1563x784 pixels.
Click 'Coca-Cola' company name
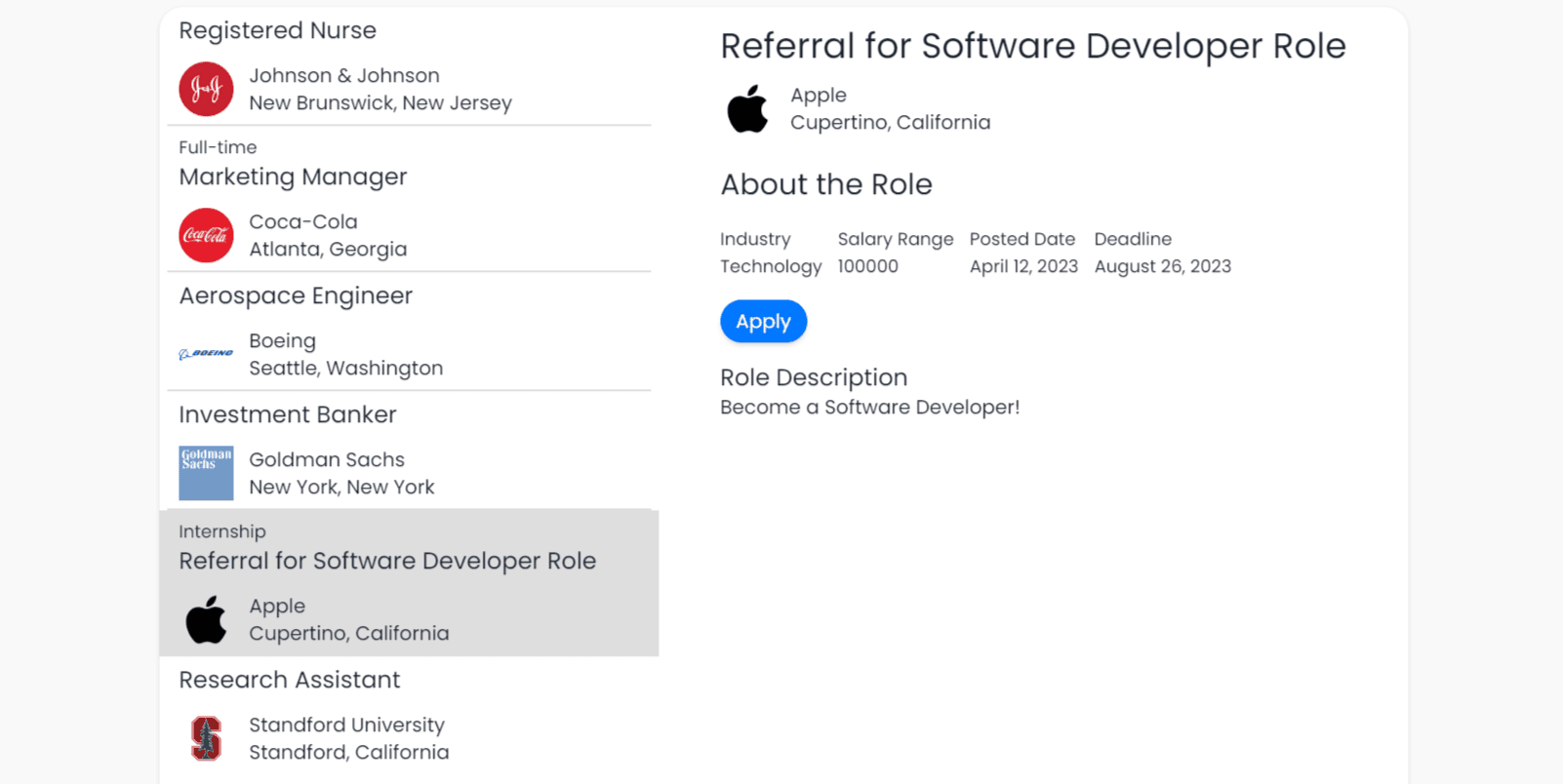tap(303, 221)
